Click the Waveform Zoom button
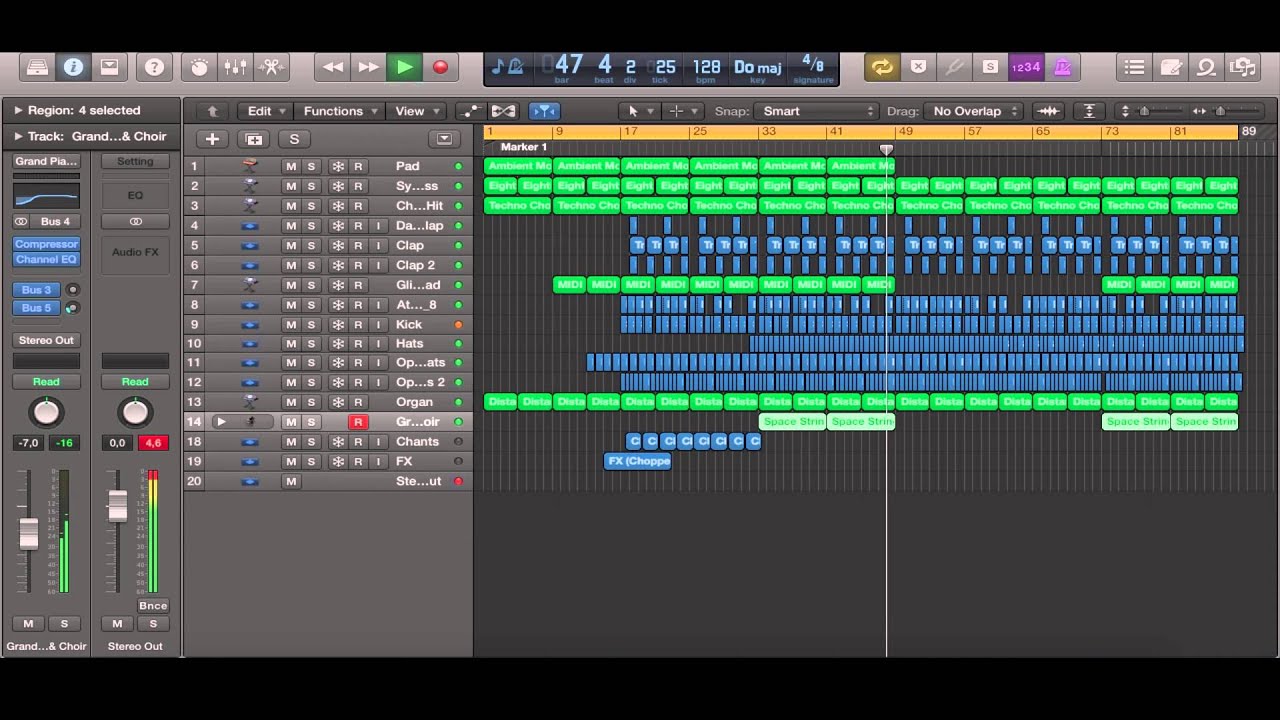This screenshot has width=1280, height=720. click(x=1048, y=111)
